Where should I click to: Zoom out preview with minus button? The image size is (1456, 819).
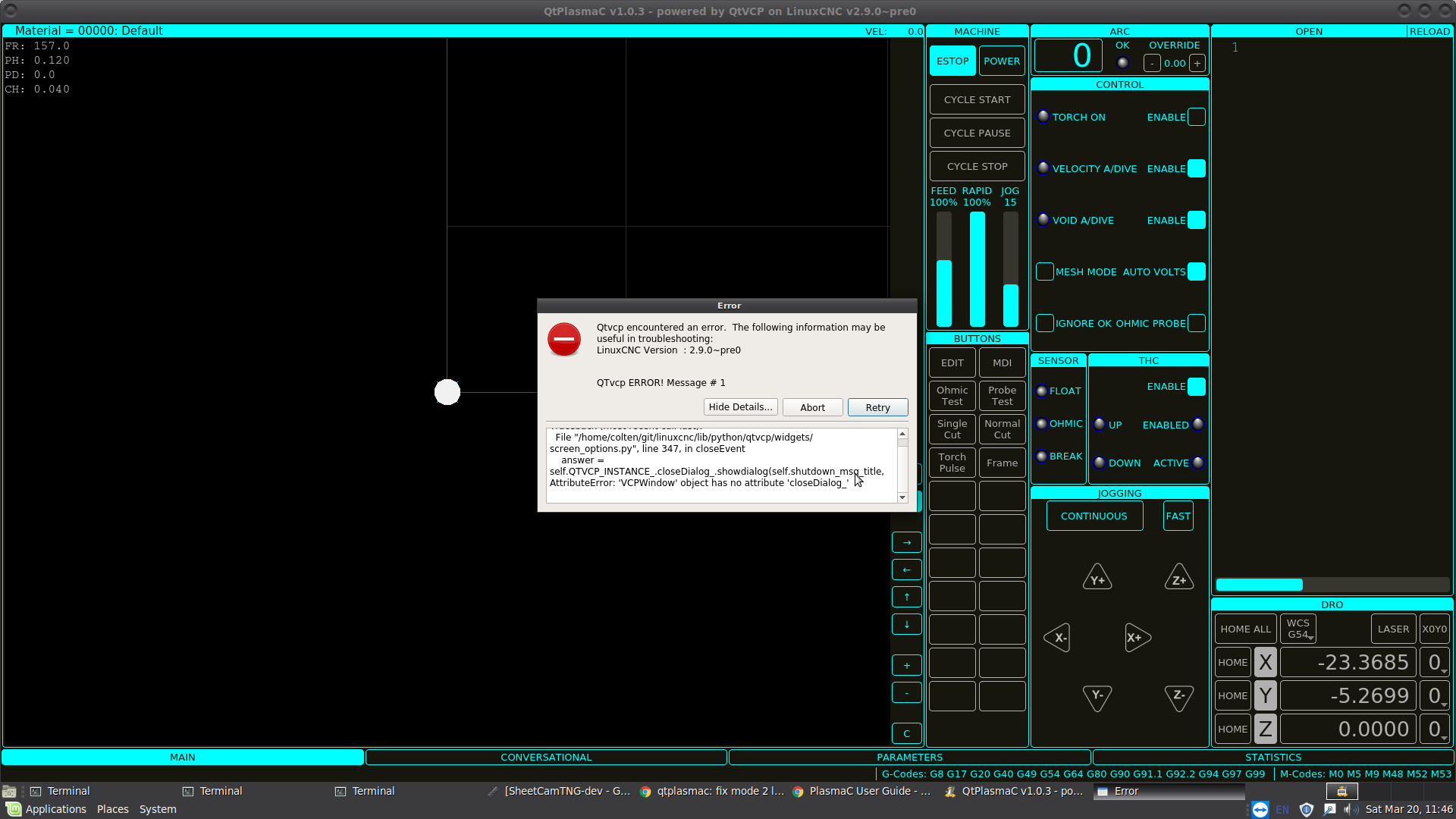coord(907,692)
